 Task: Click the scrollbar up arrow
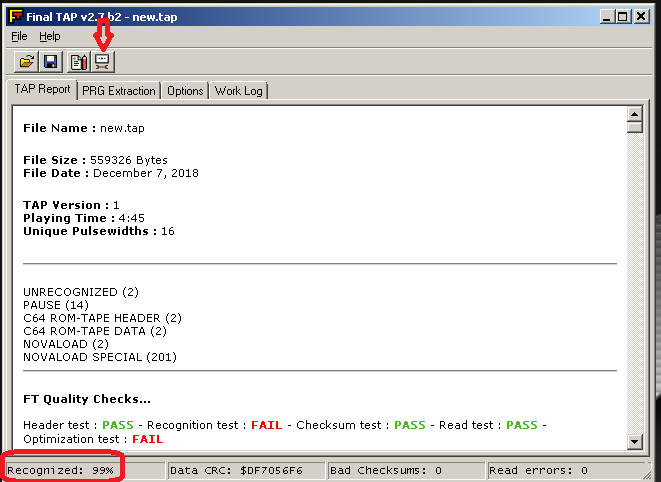point(634,114)
